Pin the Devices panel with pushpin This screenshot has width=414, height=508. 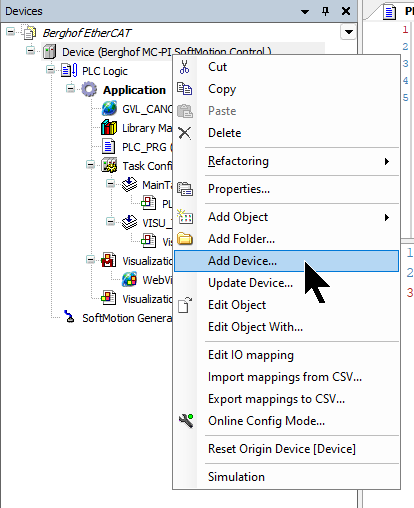[x=326, y=12]
